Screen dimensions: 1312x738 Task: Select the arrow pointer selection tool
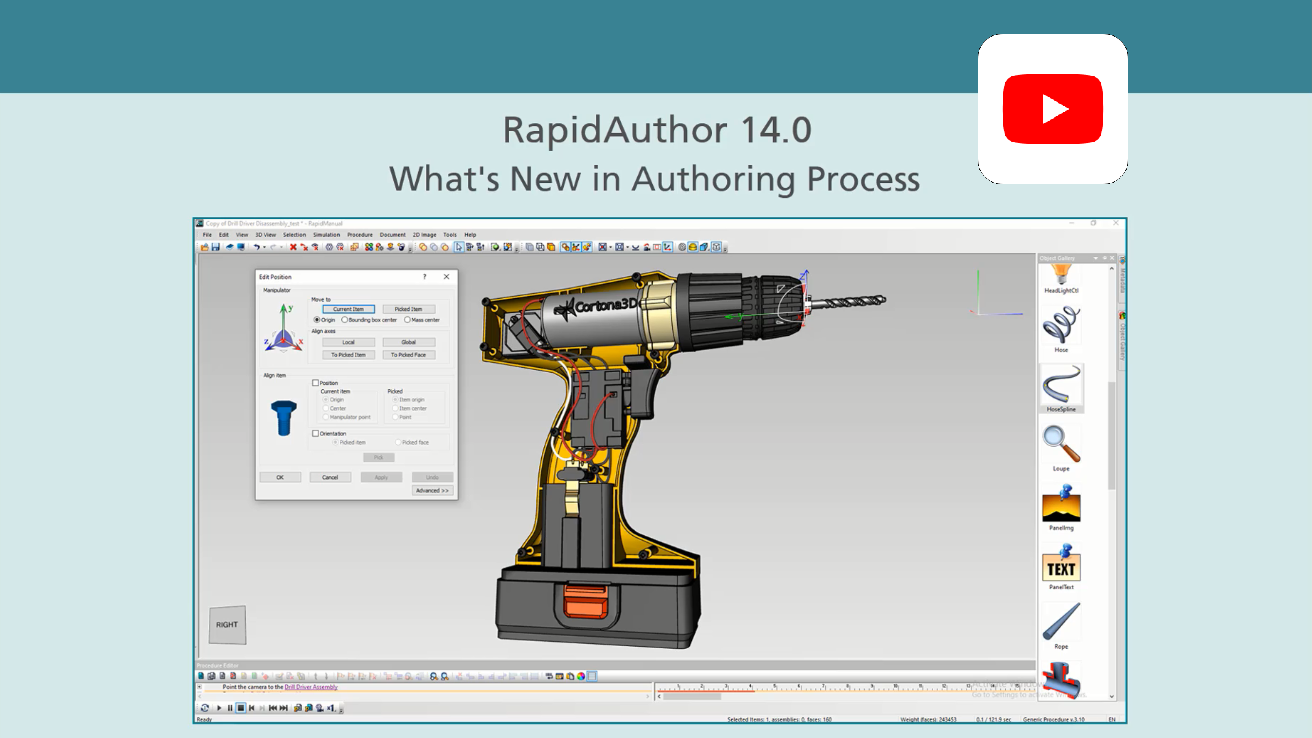pyautogui.click(x=458, y=246)
